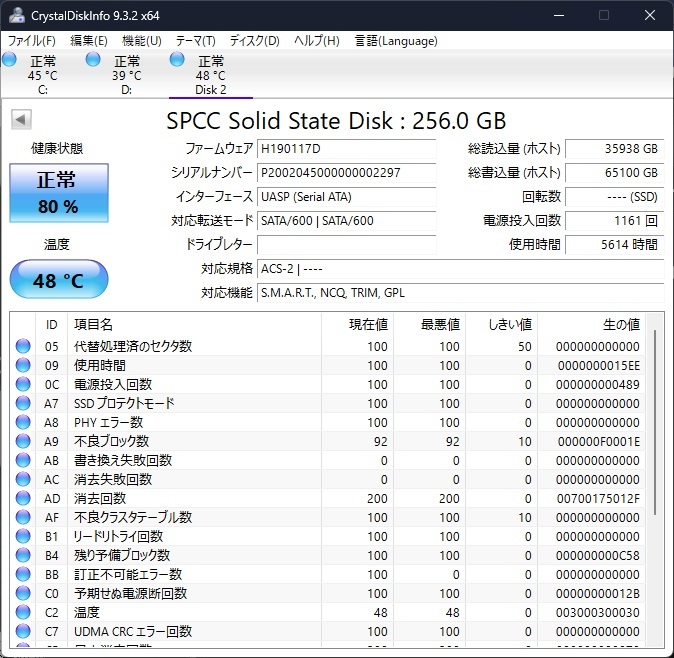
Task: Click the 最悪値 column header
Action: click(x=429, y=324)
